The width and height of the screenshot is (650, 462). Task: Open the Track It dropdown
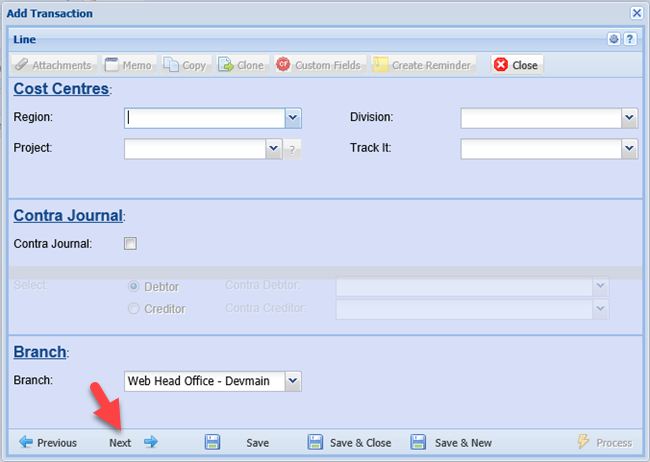point(629,149)
